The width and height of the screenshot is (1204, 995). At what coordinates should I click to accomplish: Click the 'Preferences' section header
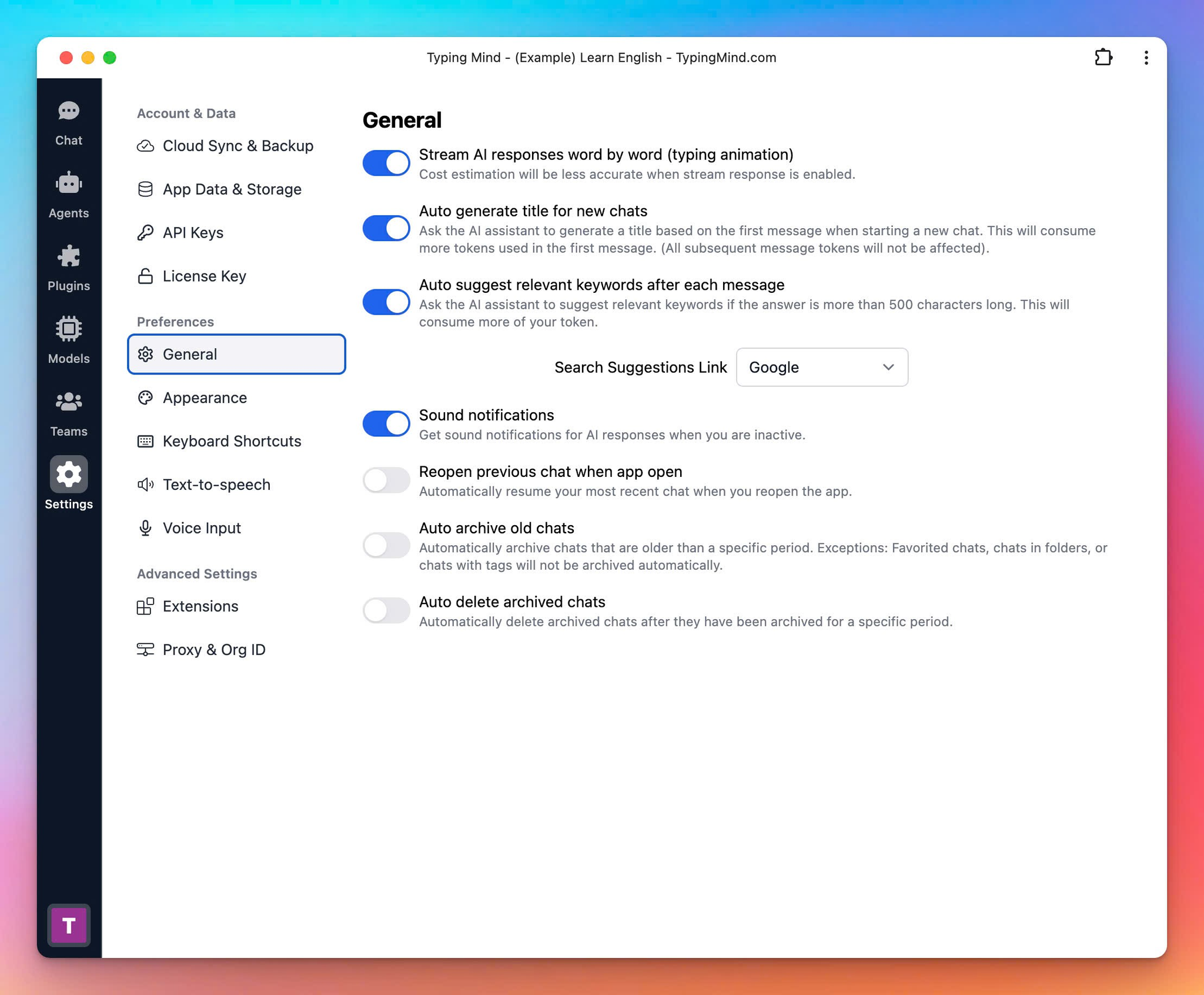coord(175,322)
